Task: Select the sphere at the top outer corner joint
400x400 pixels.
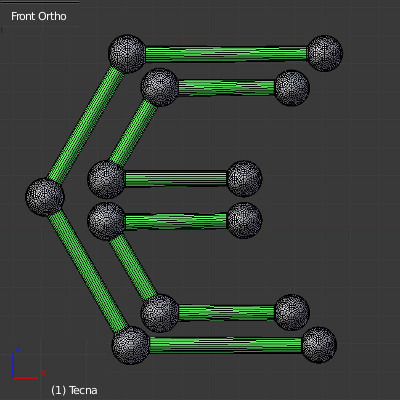Action: (127, 54)
